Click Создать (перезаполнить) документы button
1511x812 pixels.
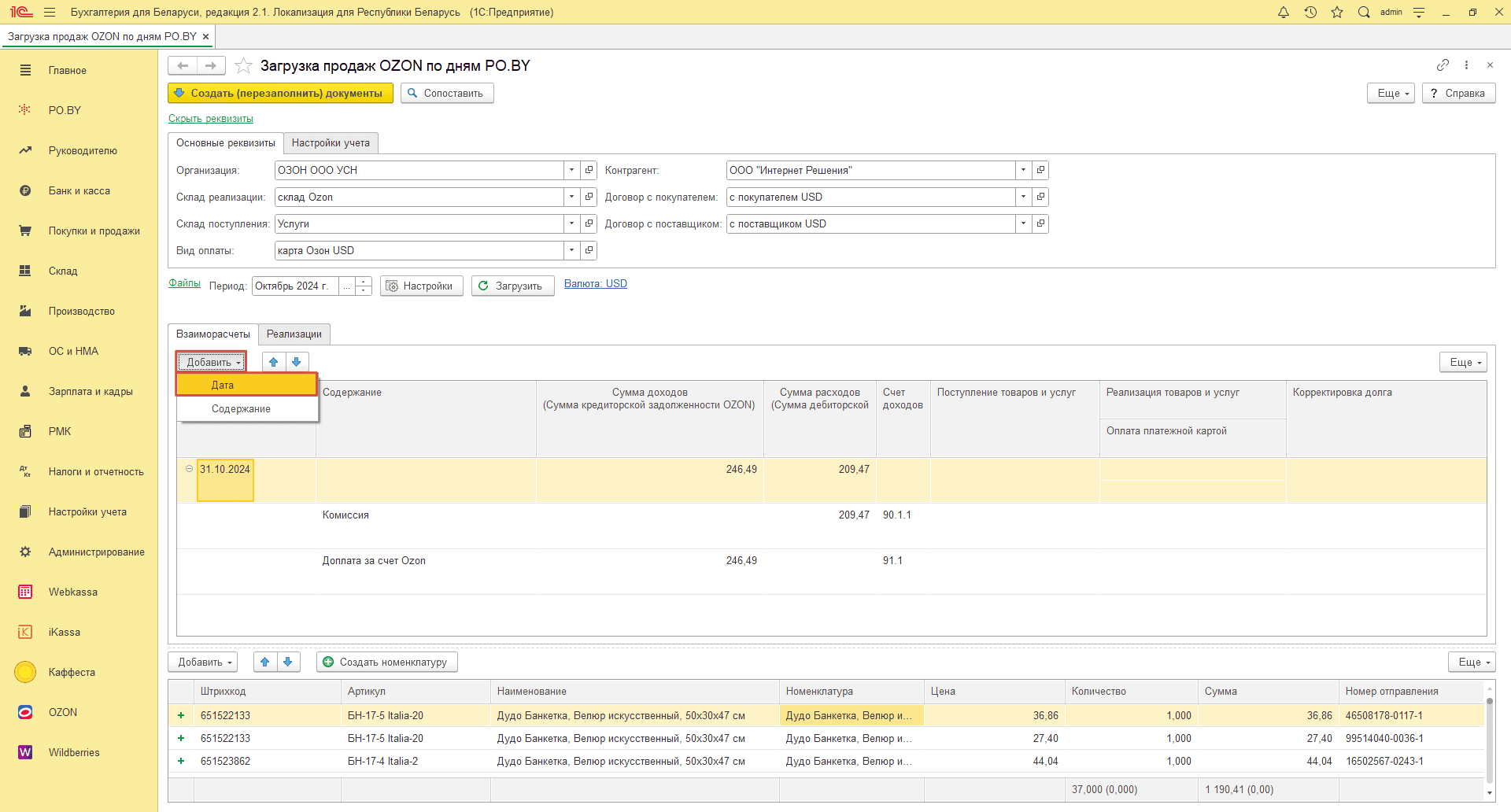[280, 93]
